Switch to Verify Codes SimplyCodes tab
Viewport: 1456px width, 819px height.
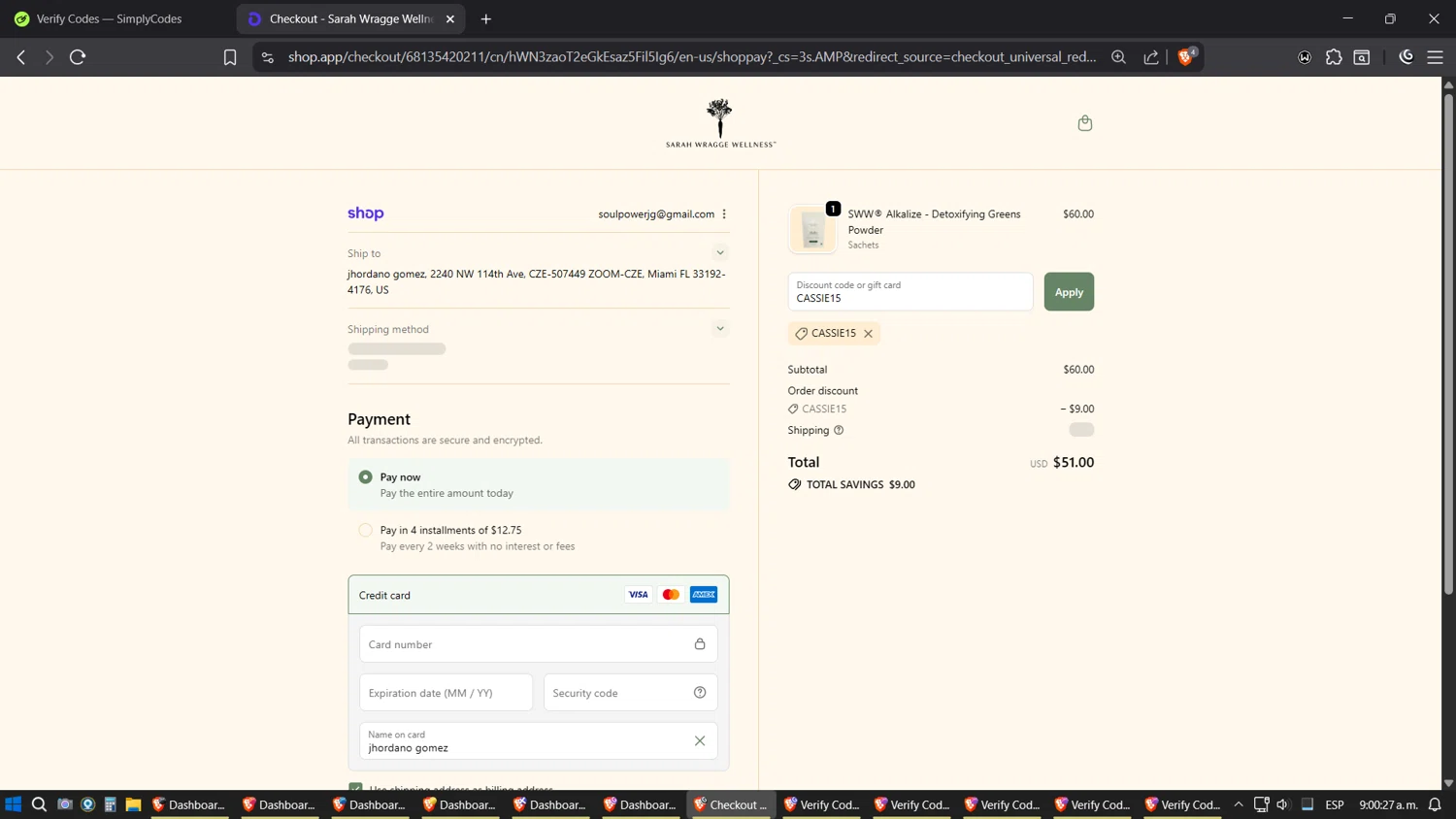[109, 18]
